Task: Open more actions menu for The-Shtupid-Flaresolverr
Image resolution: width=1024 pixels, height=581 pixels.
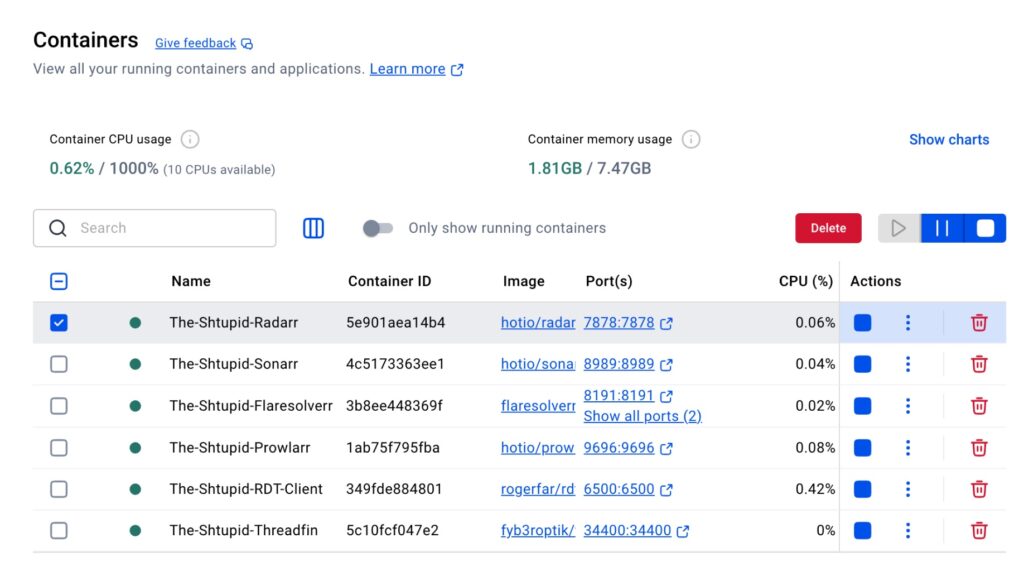Action: point(908,406)
